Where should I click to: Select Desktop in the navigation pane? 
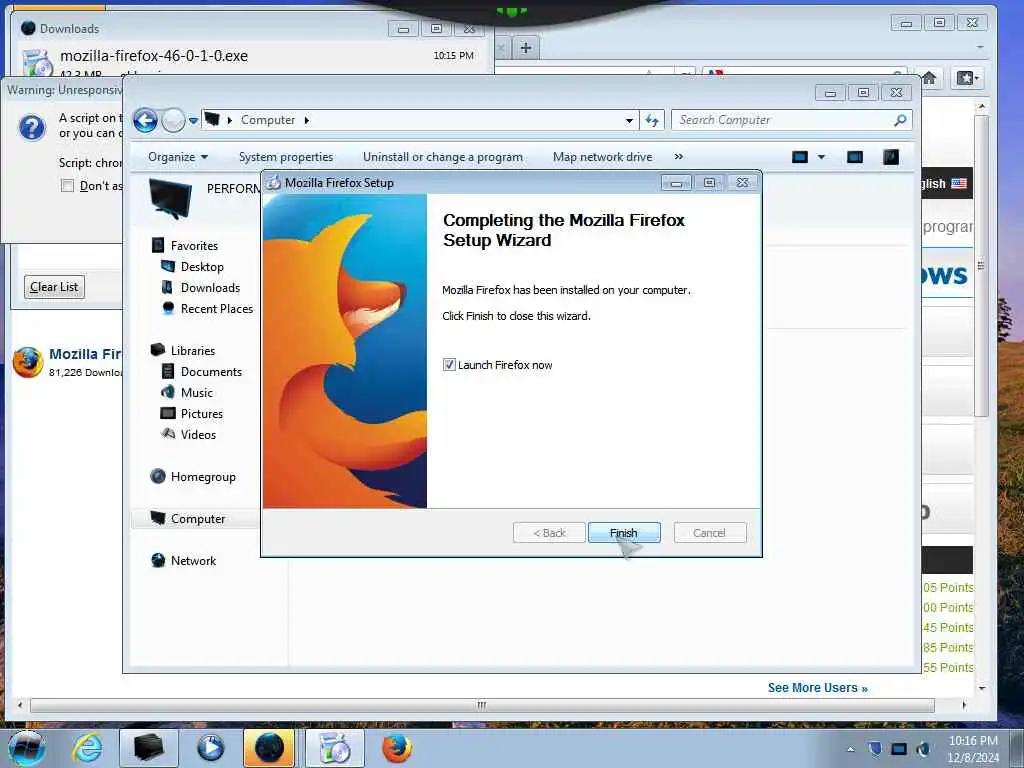(x=202, y=266)
